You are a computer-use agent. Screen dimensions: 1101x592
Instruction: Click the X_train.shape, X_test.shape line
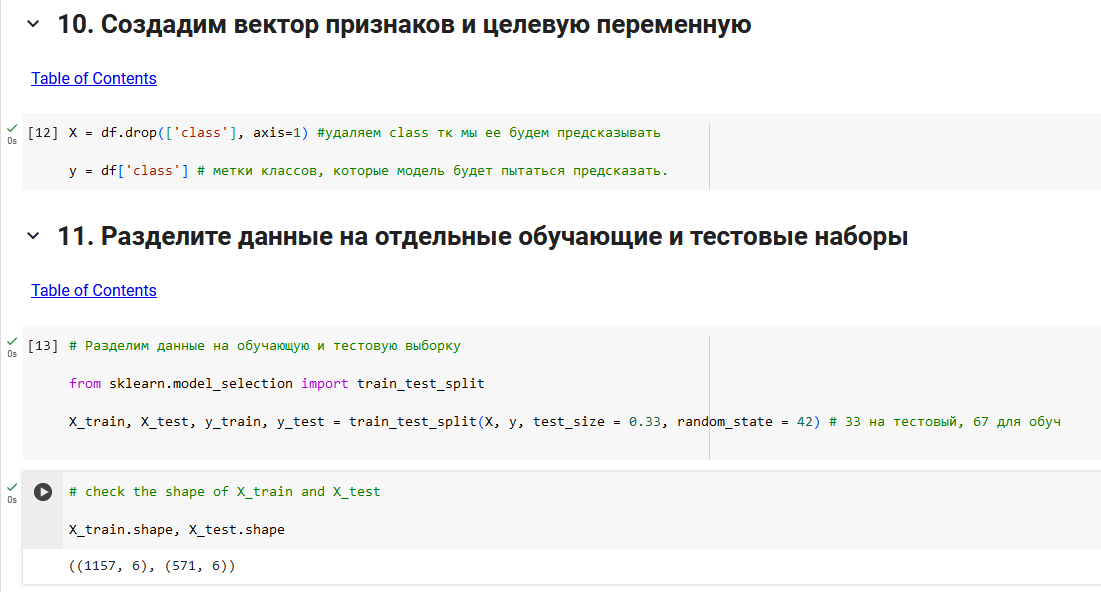click(x=177, y=529)
